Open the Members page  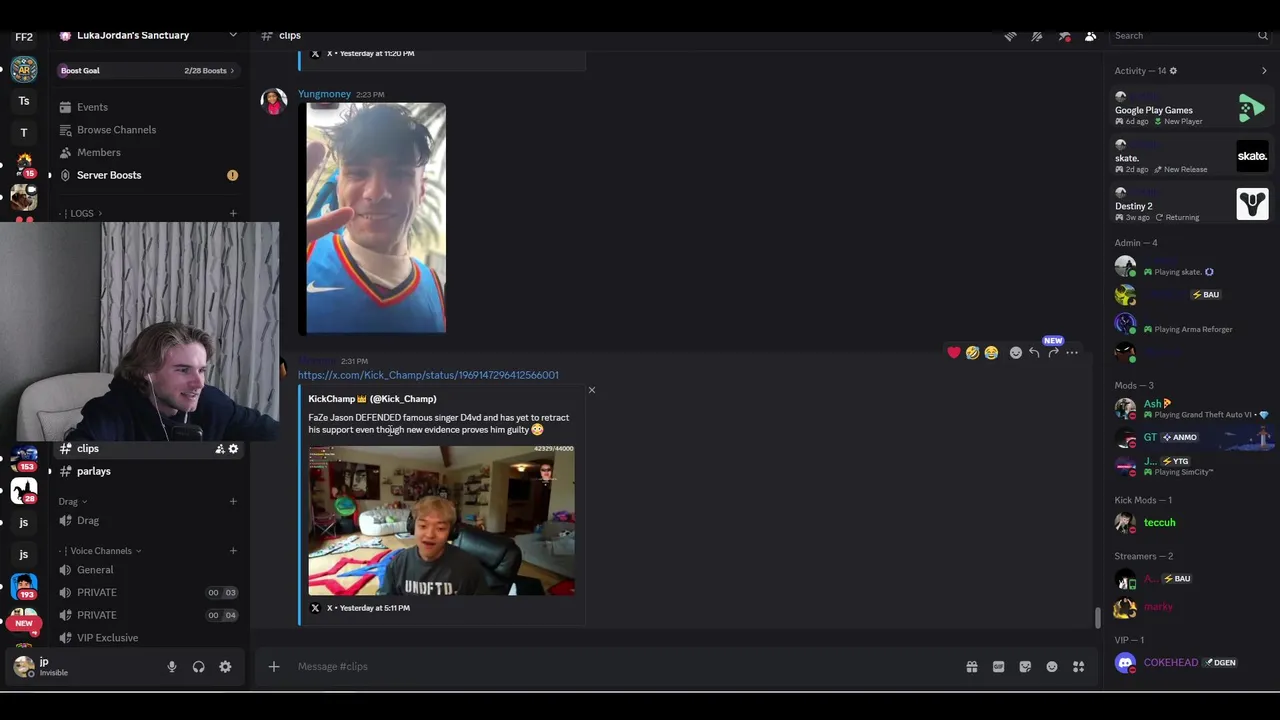[x=148, y=152]
